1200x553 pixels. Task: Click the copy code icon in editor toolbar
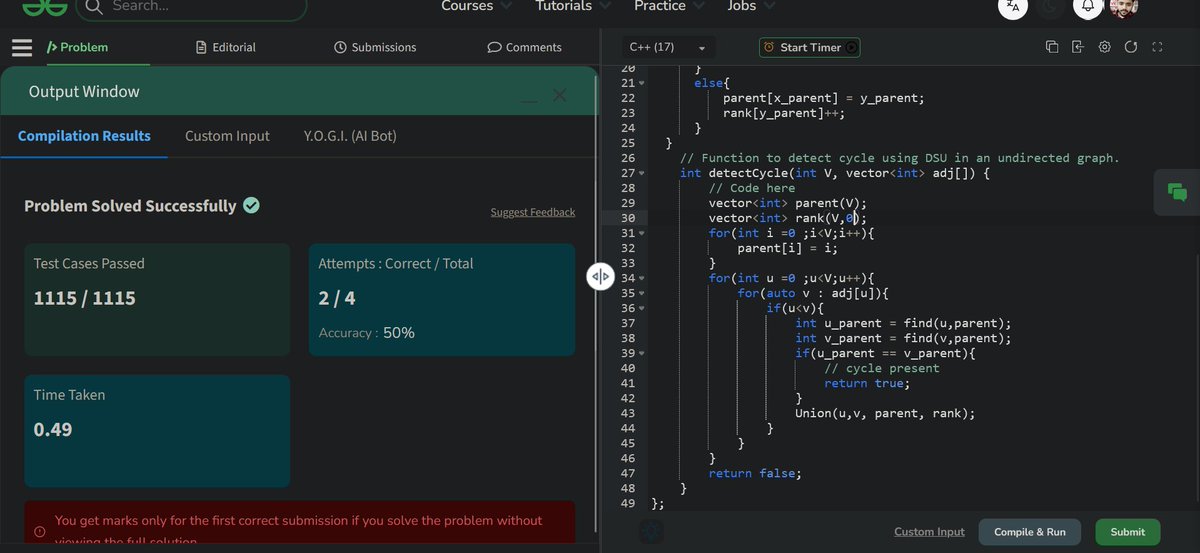tap(1052, 47)
